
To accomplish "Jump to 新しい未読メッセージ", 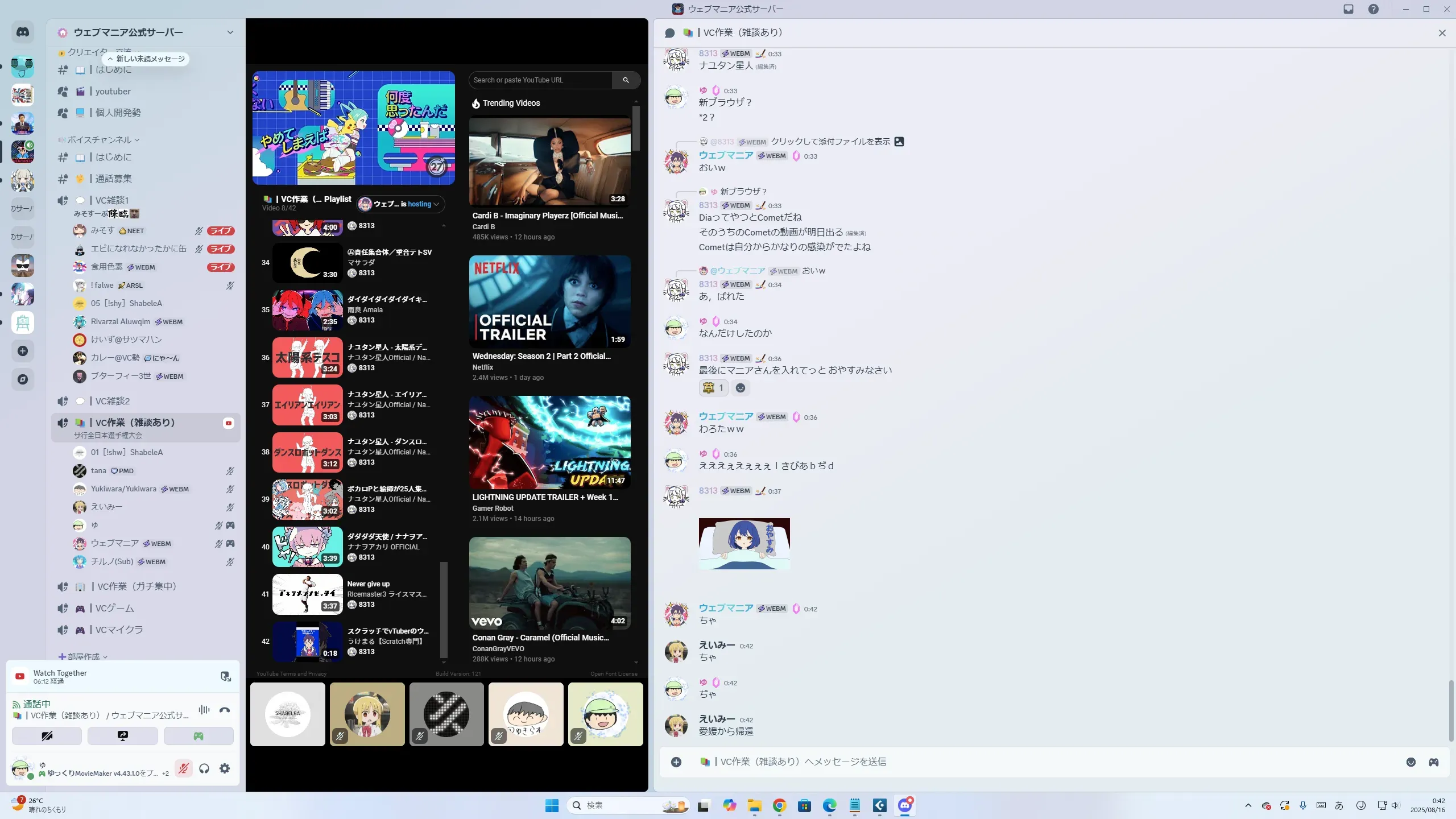I will [x=146, y=59].
